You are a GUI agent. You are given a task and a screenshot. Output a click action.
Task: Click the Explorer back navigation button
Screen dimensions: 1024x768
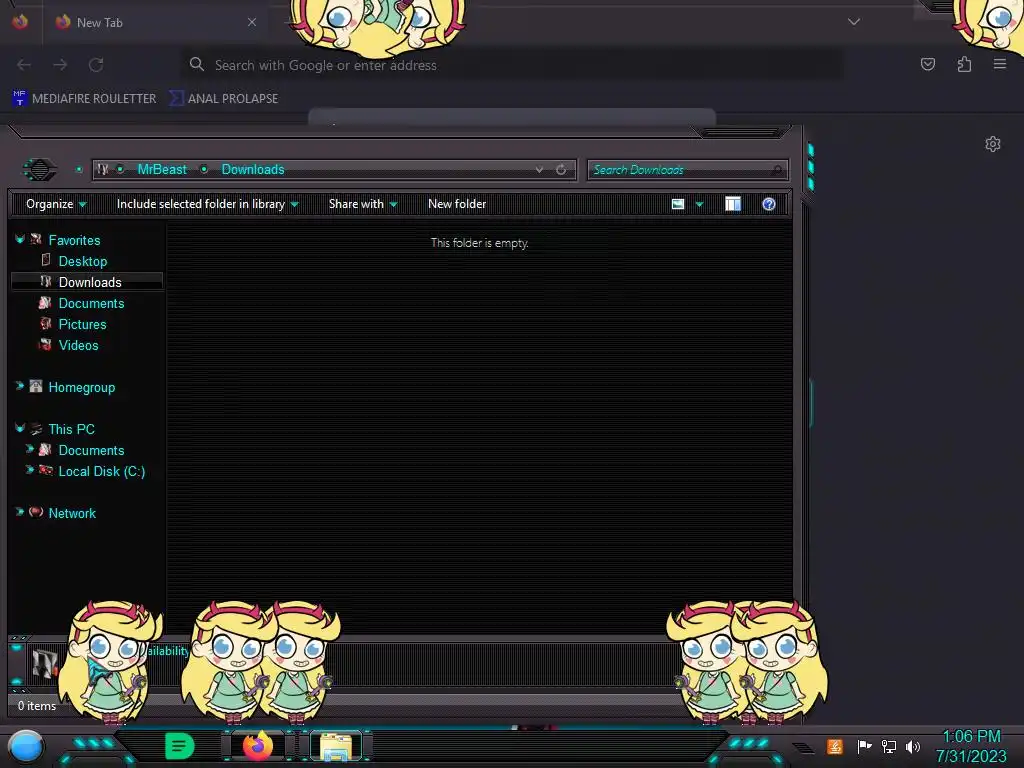(40, 170)
